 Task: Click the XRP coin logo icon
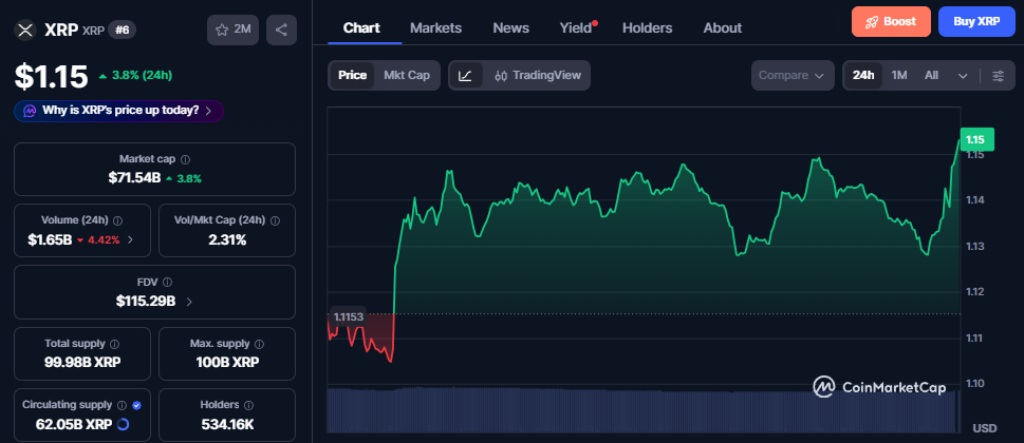pos(25,30)
